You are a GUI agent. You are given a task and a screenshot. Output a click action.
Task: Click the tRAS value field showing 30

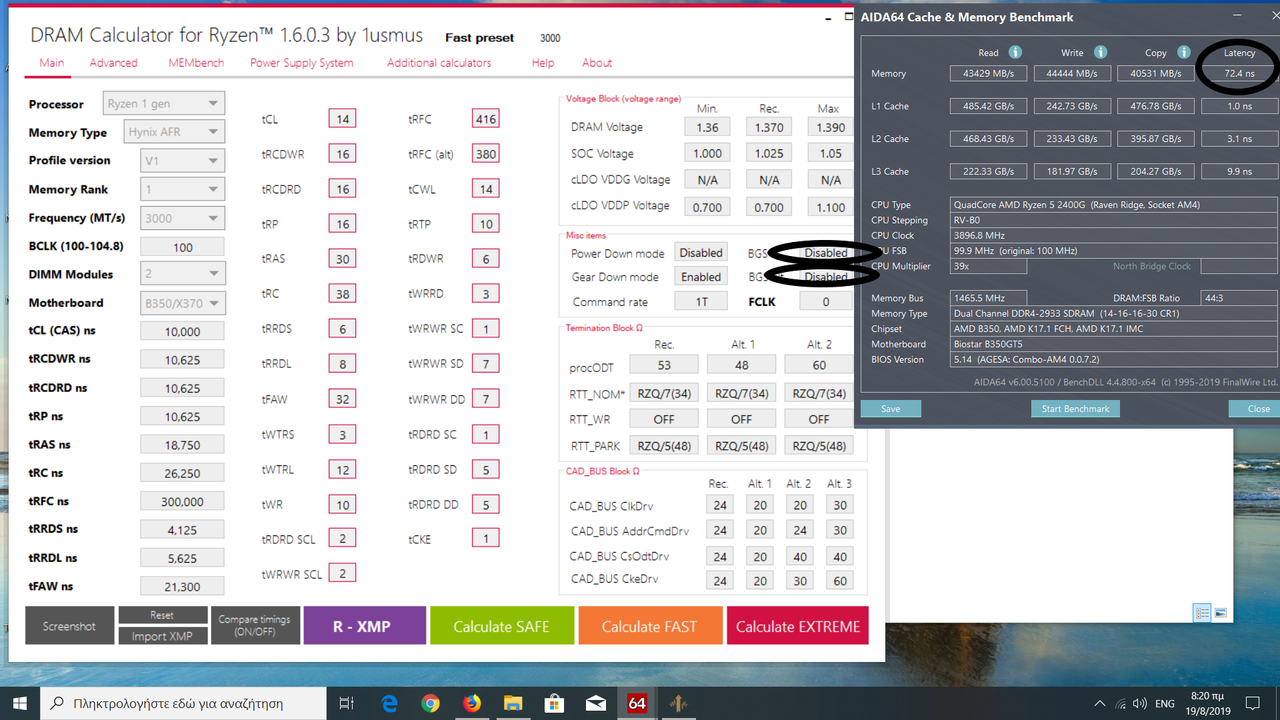pos(343,258)
